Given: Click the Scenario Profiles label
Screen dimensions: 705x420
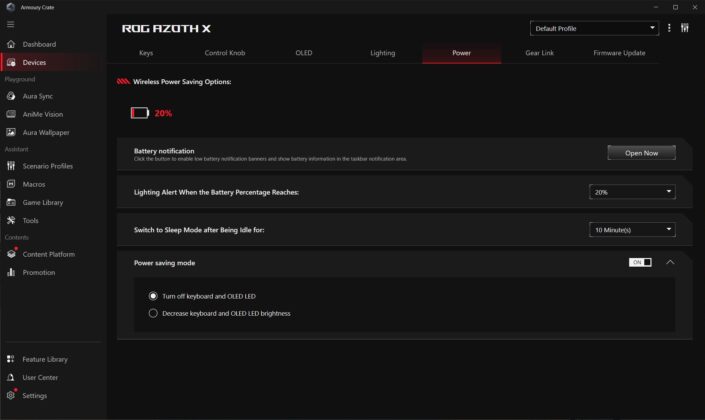Looking at the screenshot, I should point(48,166).
